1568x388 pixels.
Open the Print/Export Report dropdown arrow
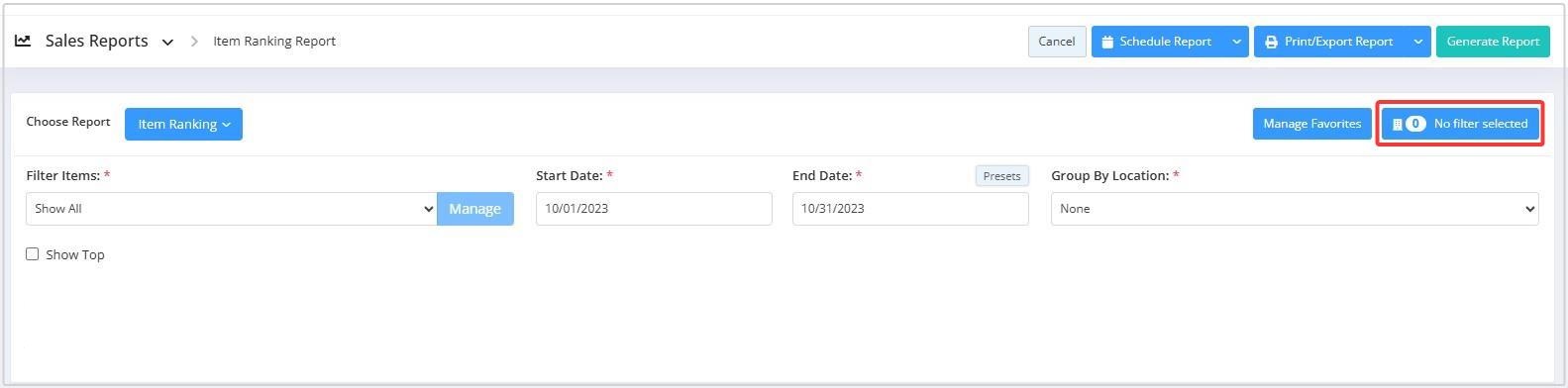(x=1418, y=42)
